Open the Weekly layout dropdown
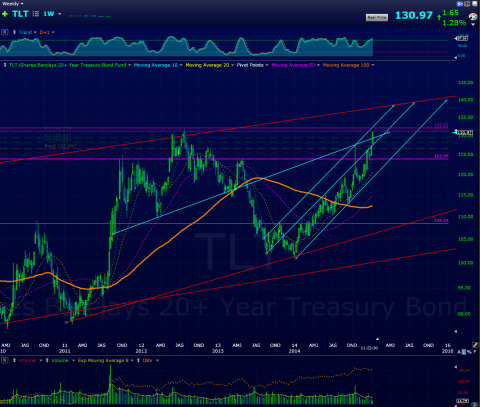This screenshot has width=480, height=407. pyautogui.click(x=13, y=4)
